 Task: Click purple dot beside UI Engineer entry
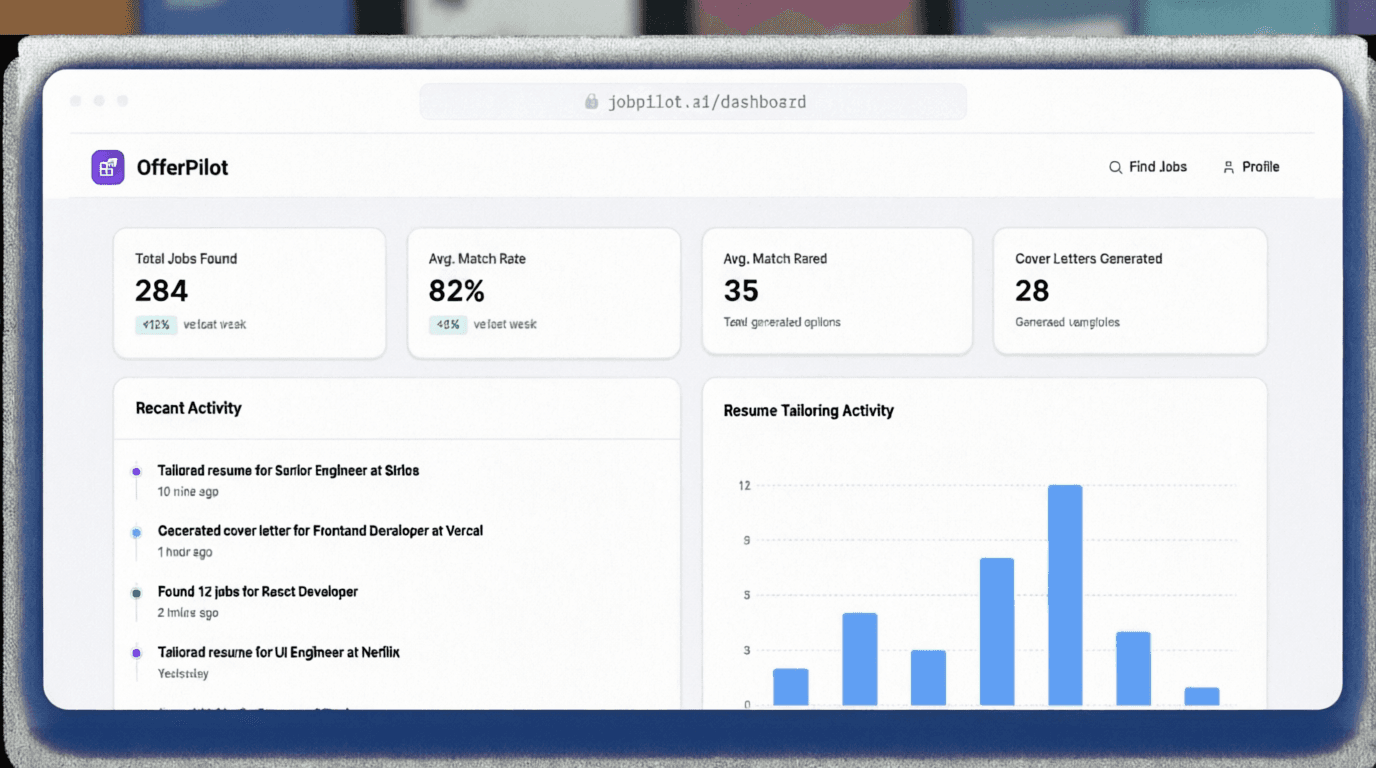point(136,653)
